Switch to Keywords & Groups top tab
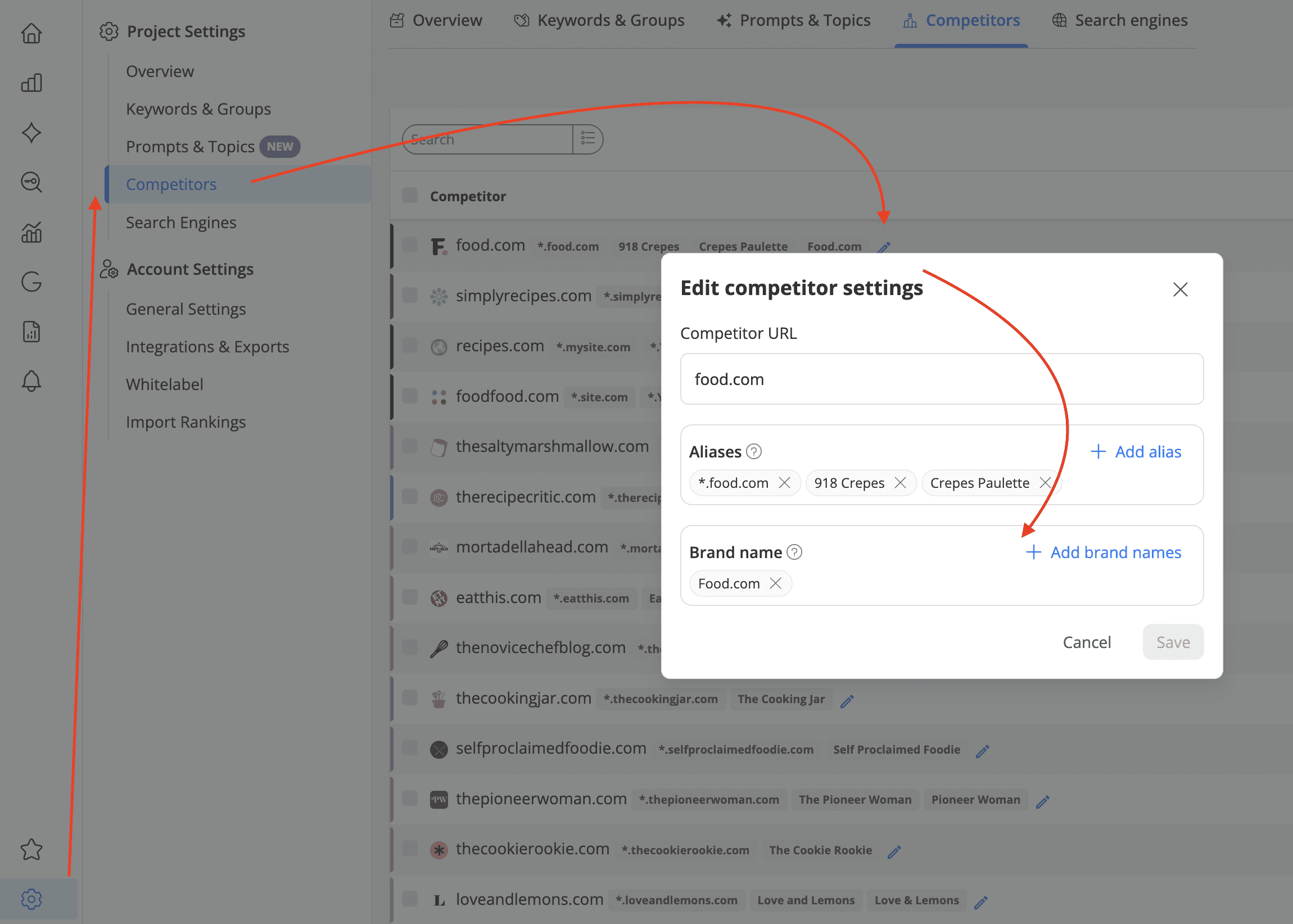This screenshot has height=924, width=1293. (599, 20)
